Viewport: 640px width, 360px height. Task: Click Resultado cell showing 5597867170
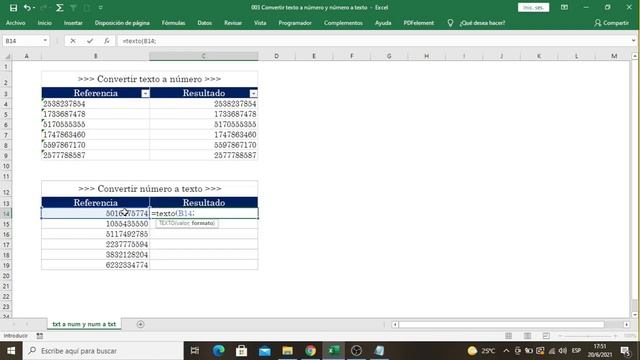[204, 145]
